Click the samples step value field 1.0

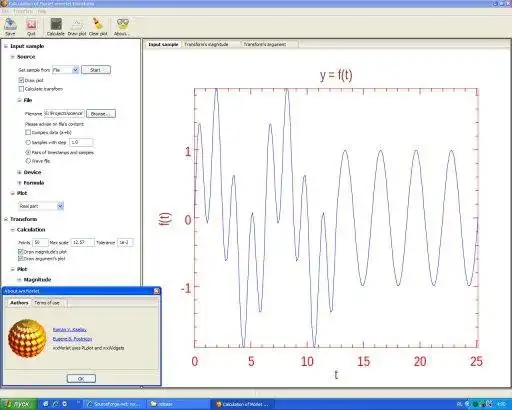point(81,142)
